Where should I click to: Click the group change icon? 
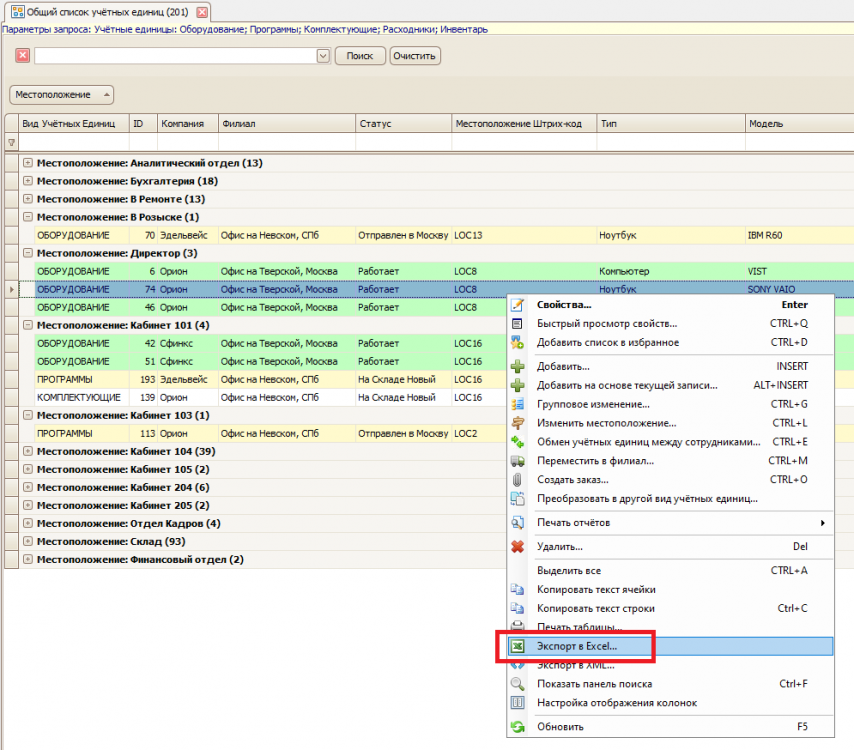coord(517,404)
